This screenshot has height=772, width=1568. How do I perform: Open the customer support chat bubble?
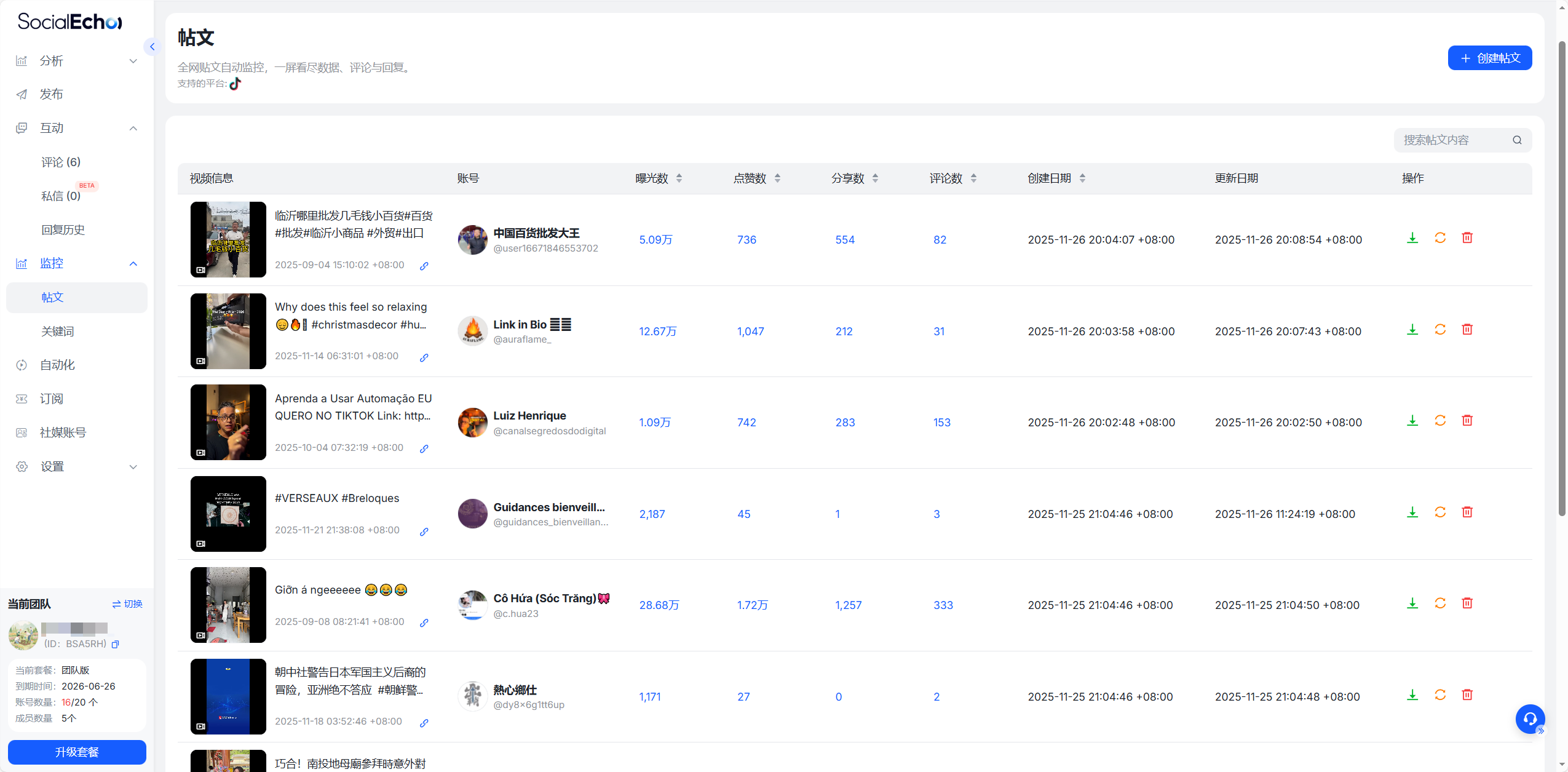(1529, 718)
